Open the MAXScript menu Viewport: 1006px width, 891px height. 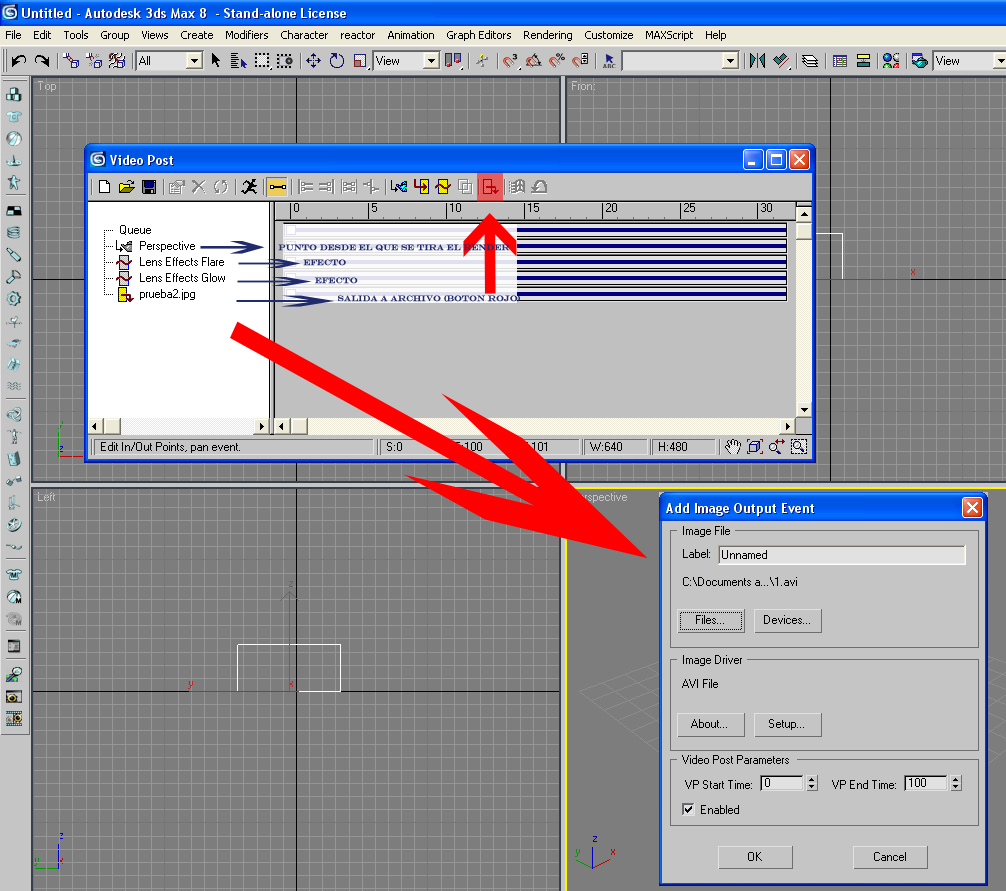(669, 35)
